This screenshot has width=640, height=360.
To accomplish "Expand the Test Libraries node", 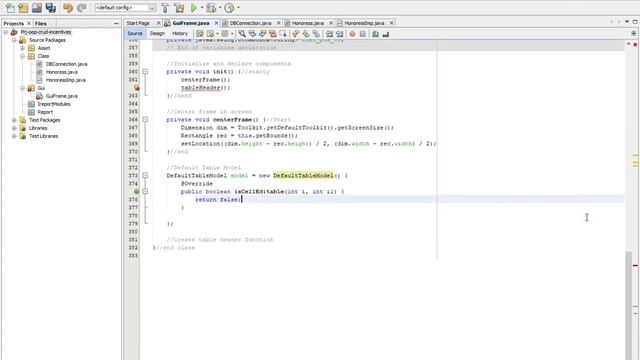I will coord(14,136).
